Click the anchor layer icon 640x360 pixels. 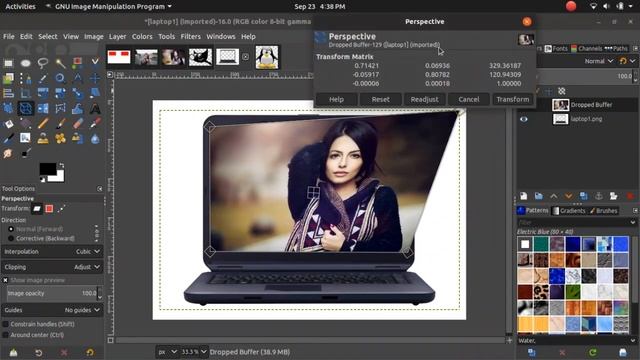tap(599, 196)
